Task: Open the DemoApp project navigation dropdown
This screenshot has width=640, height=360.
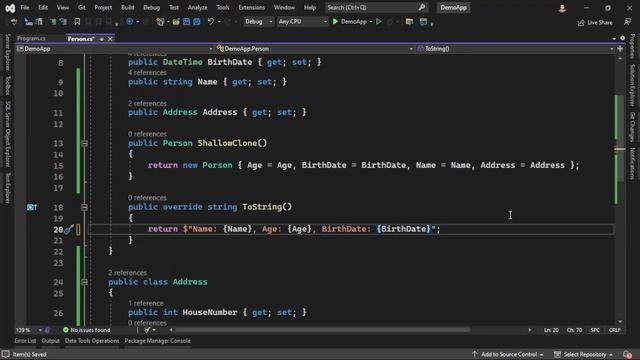Action: coord(115,49)
